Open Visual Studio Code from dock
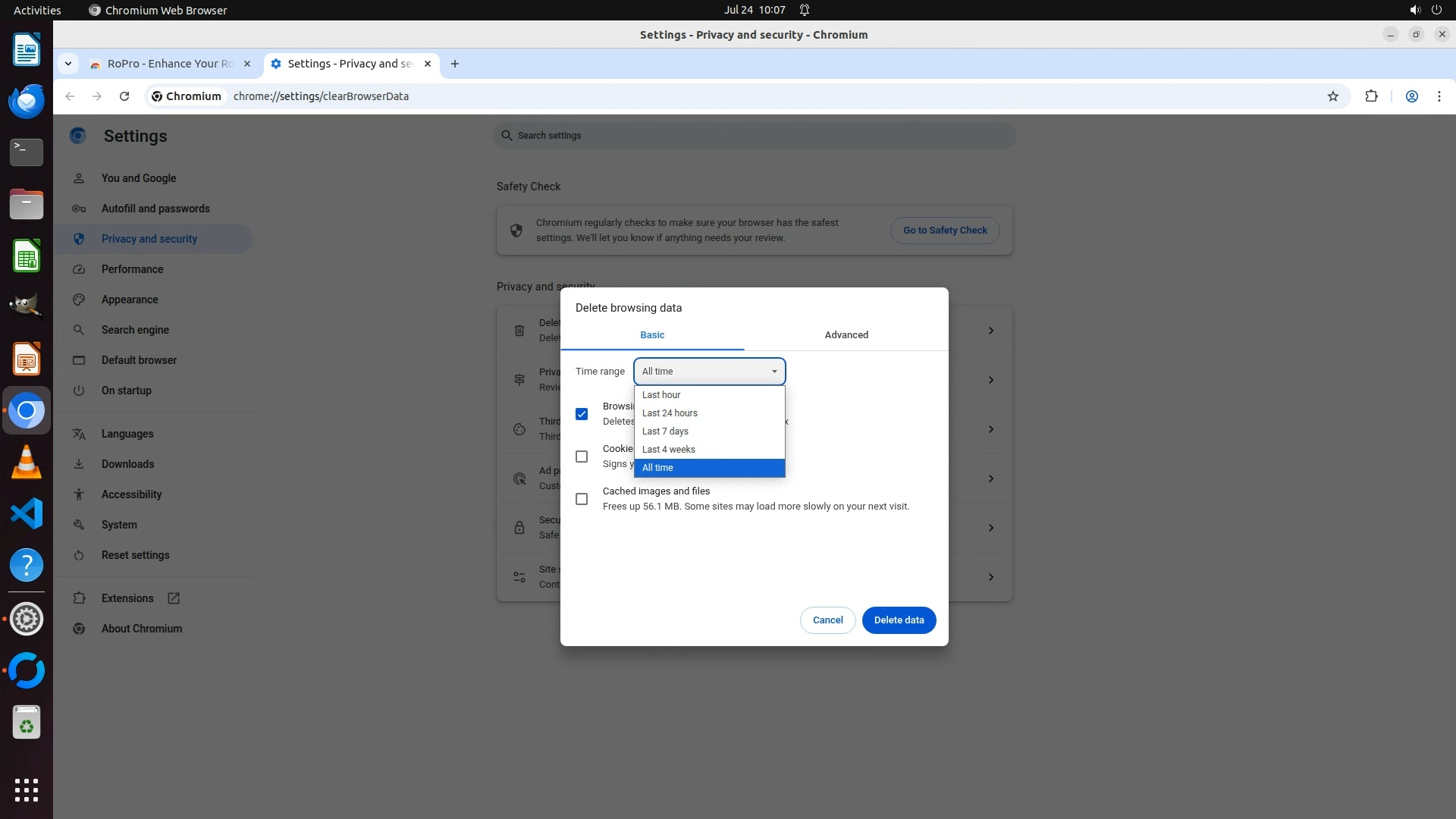1456x819 pixels. point(27,514)
